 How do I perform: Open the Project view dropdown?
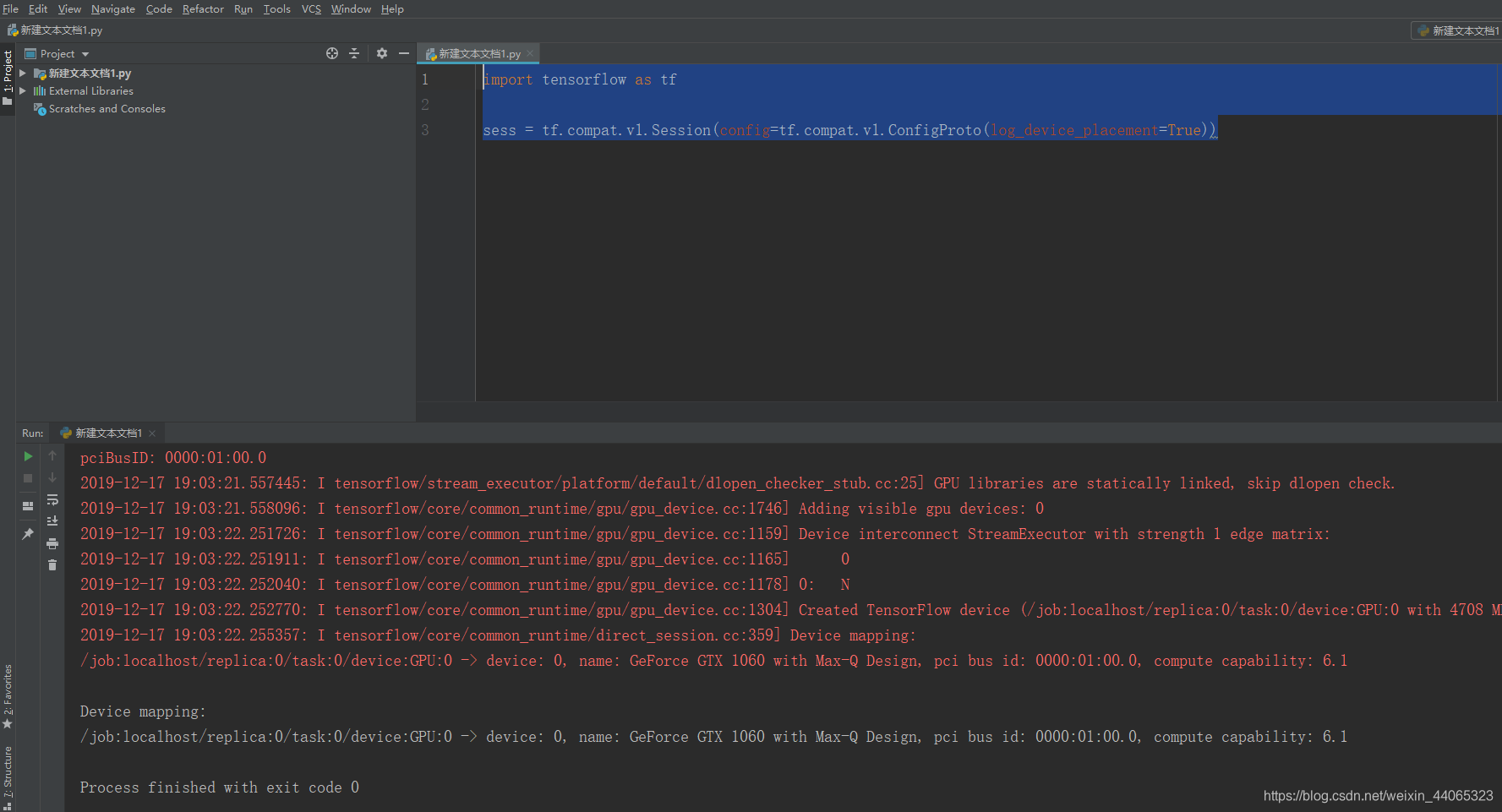tap(57, 53)
